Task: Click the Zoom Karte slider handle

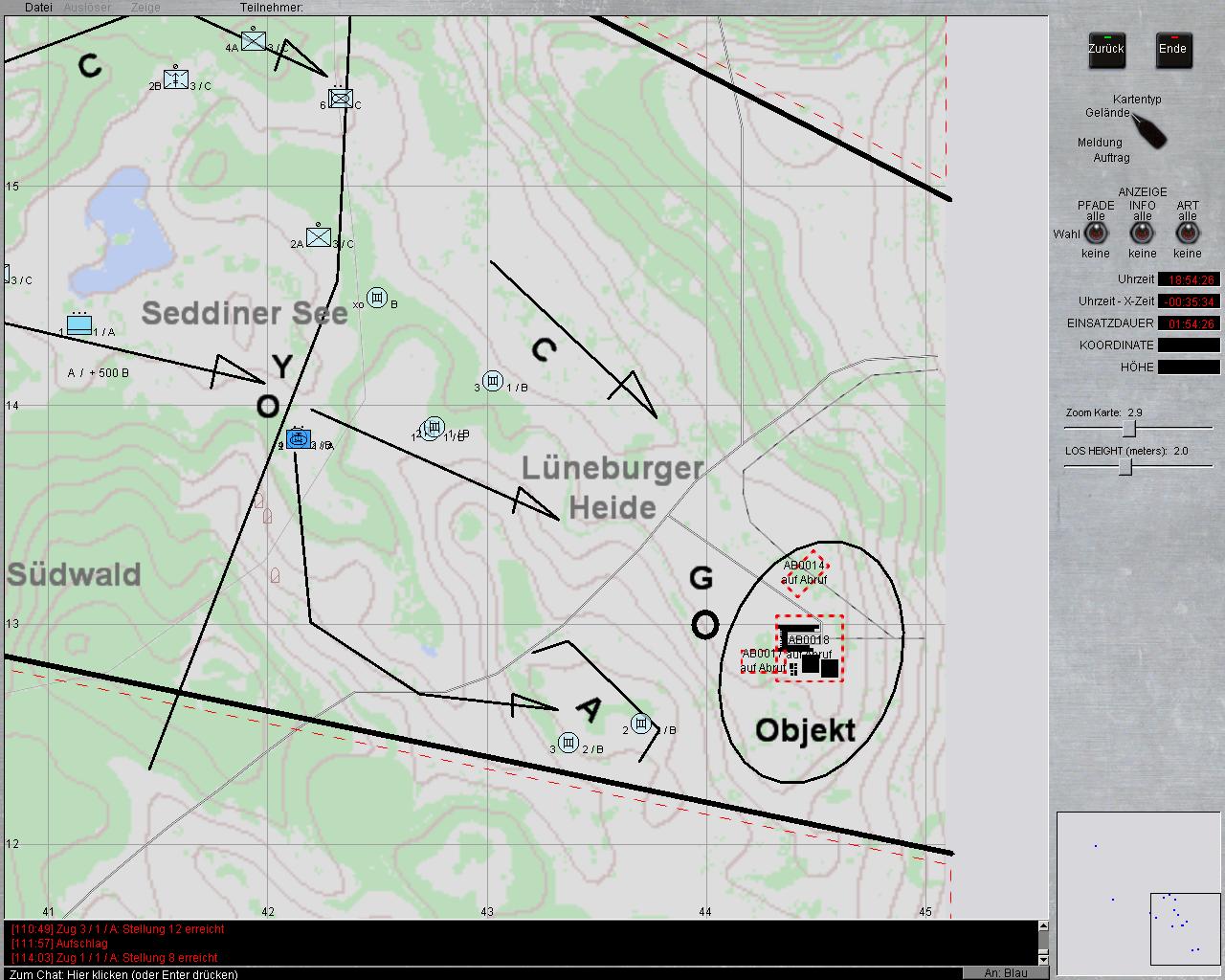Action: point(1129,429)
